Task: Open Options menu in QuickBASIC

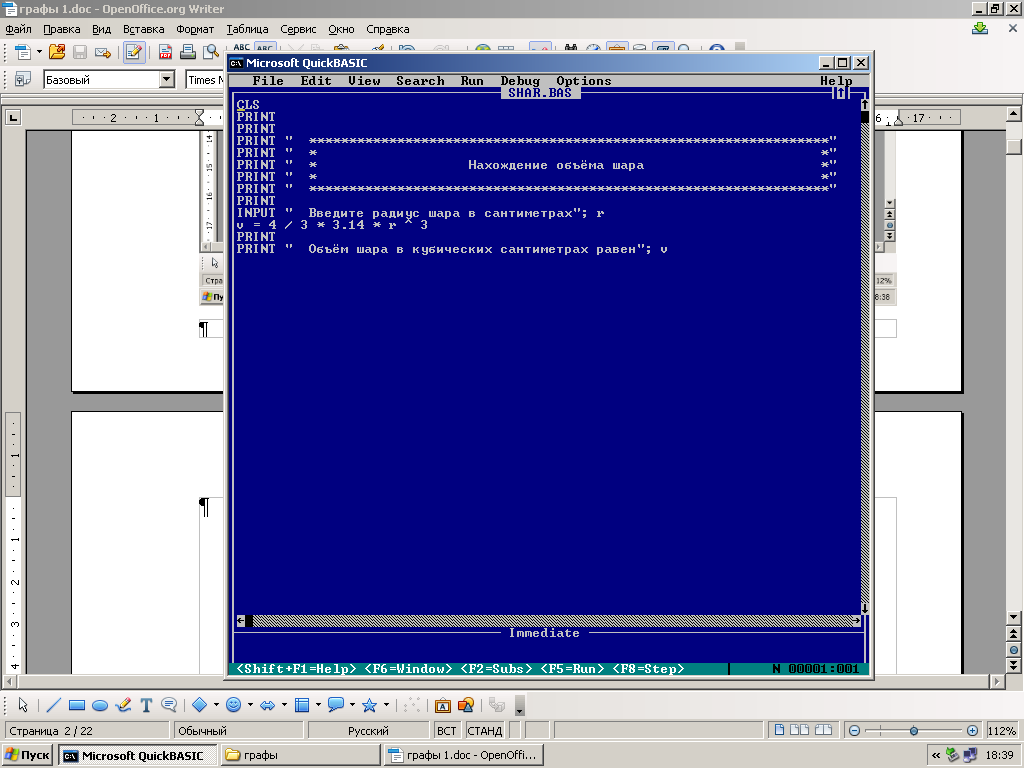Action: [584, 81]
